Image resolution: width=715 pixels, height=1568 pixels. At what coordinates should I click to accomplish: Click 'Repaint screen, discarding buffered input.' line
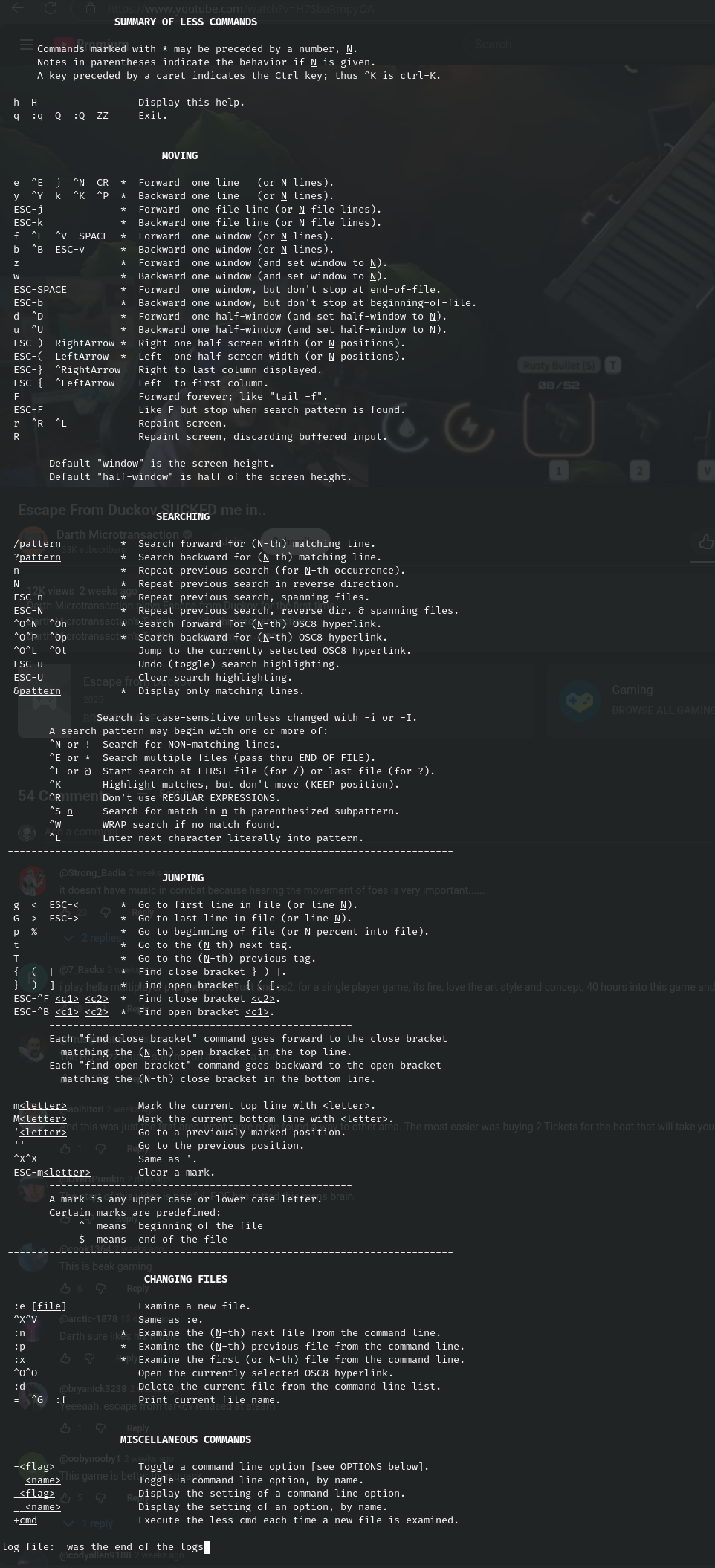coord(262,436)
